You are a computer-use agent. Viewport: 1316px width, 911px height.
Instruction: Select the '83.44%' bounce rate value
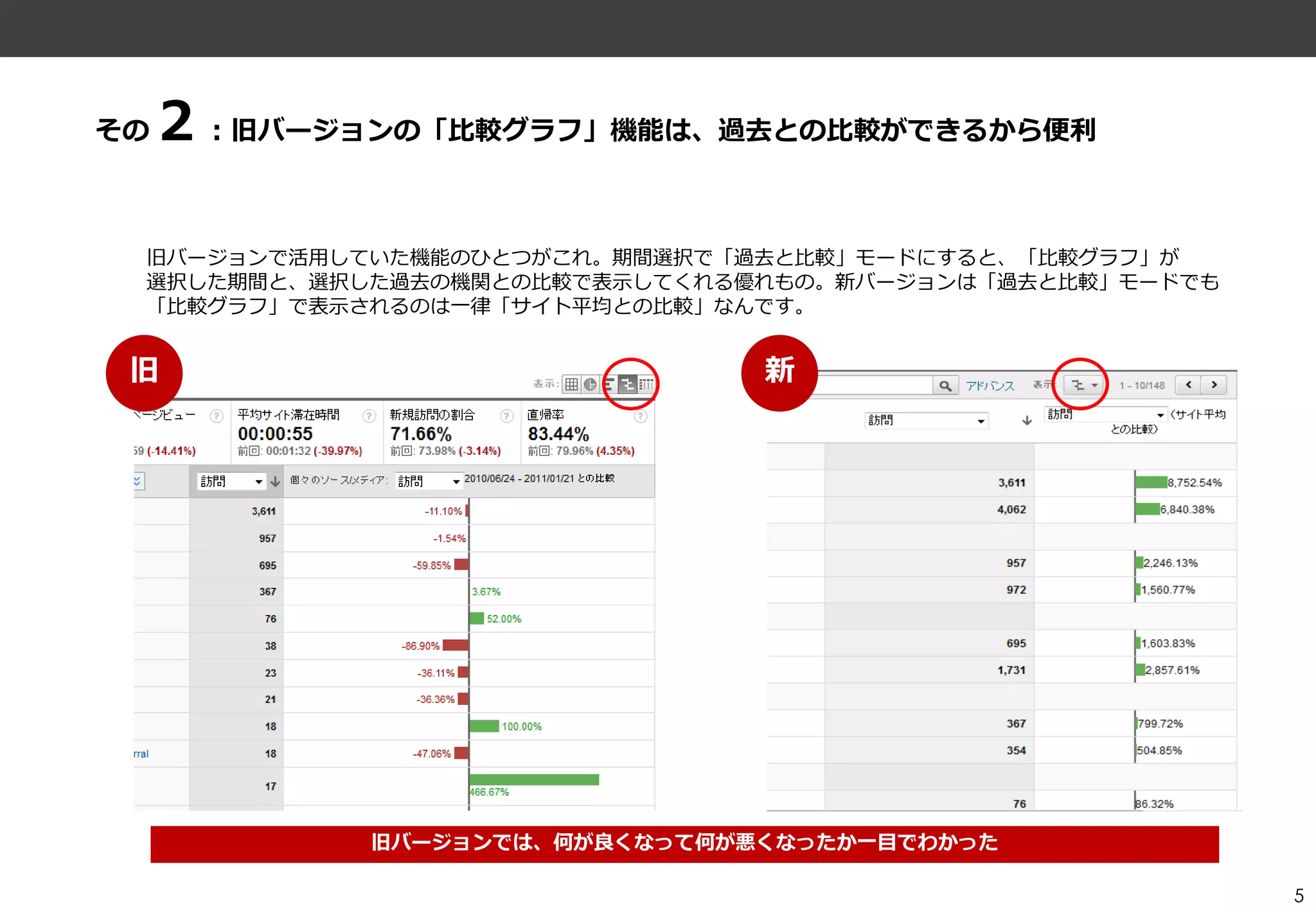tap(558, 434)
